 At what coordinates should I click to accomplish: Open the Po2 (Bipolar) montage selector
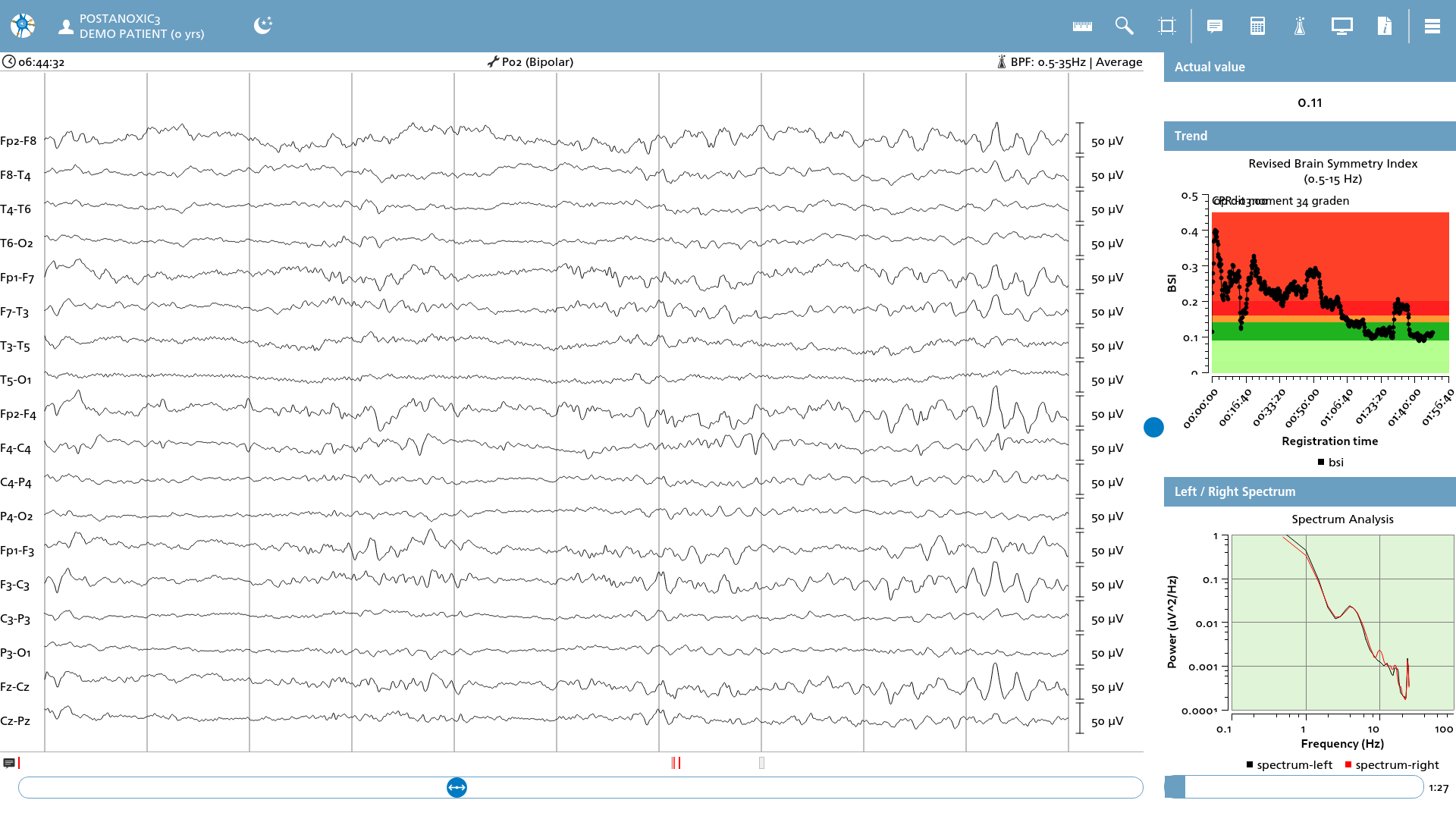tap(530, 62)
